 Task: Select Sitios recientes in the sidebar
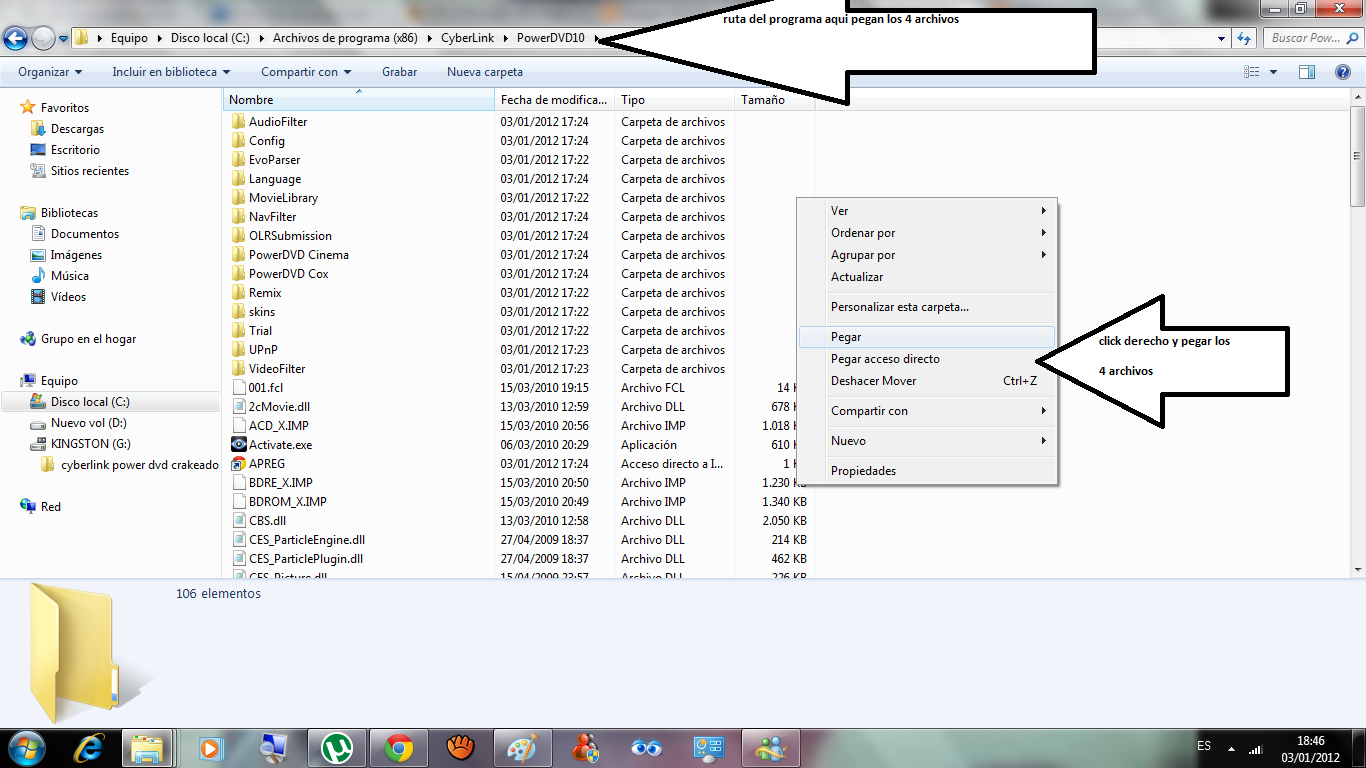pyautogui.click(x=89, y=171)
